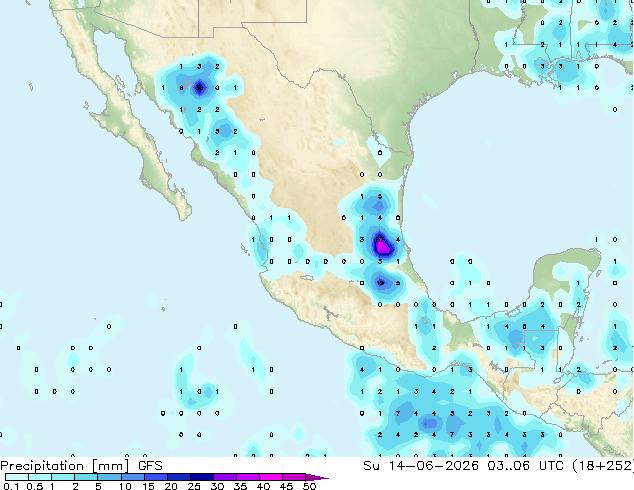
Task: Click the 'Su 14-06-2026' date text
Action: (x=421, y=466)
